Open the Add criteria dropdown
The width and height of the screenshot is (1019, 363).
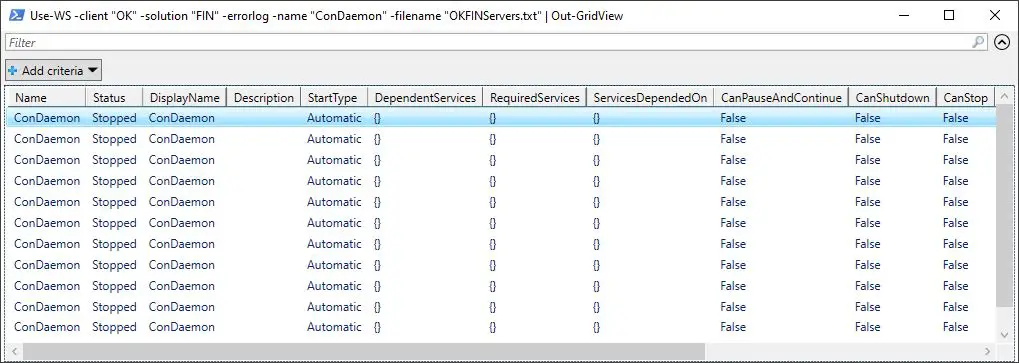point(53,70)
